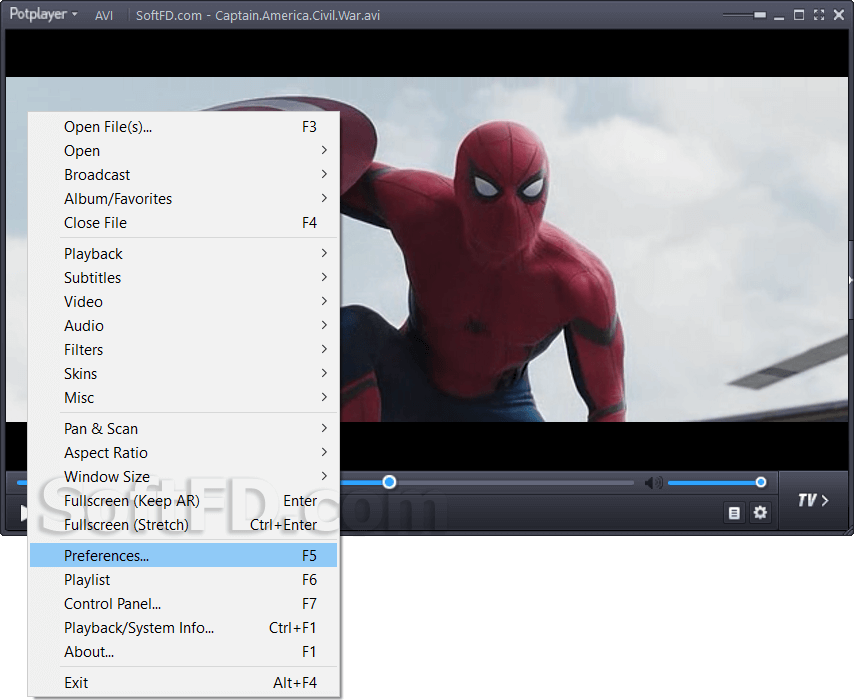Open Playback/System Info... menu entry
This screenshot has width=854, height=700.
click(x=184, y=628)
